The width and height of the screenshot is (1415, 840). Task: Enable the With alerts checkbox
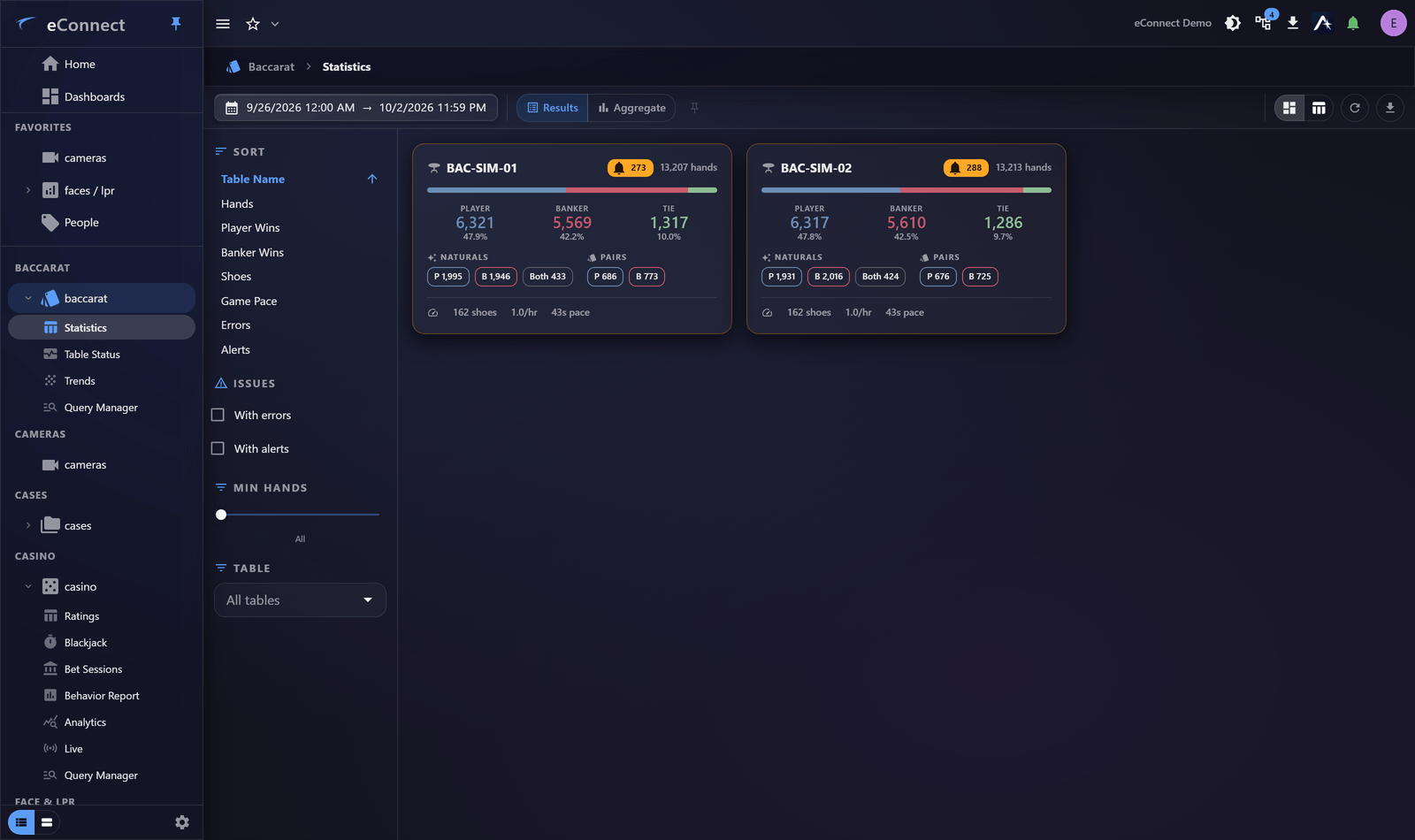pyautogui.click(x=218, y=448)
